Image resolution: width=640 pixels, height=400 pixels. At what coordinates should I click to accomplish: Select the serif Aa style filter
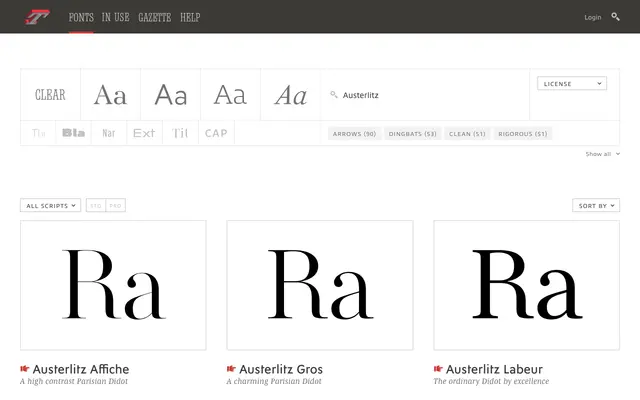(x=110, y=95)
